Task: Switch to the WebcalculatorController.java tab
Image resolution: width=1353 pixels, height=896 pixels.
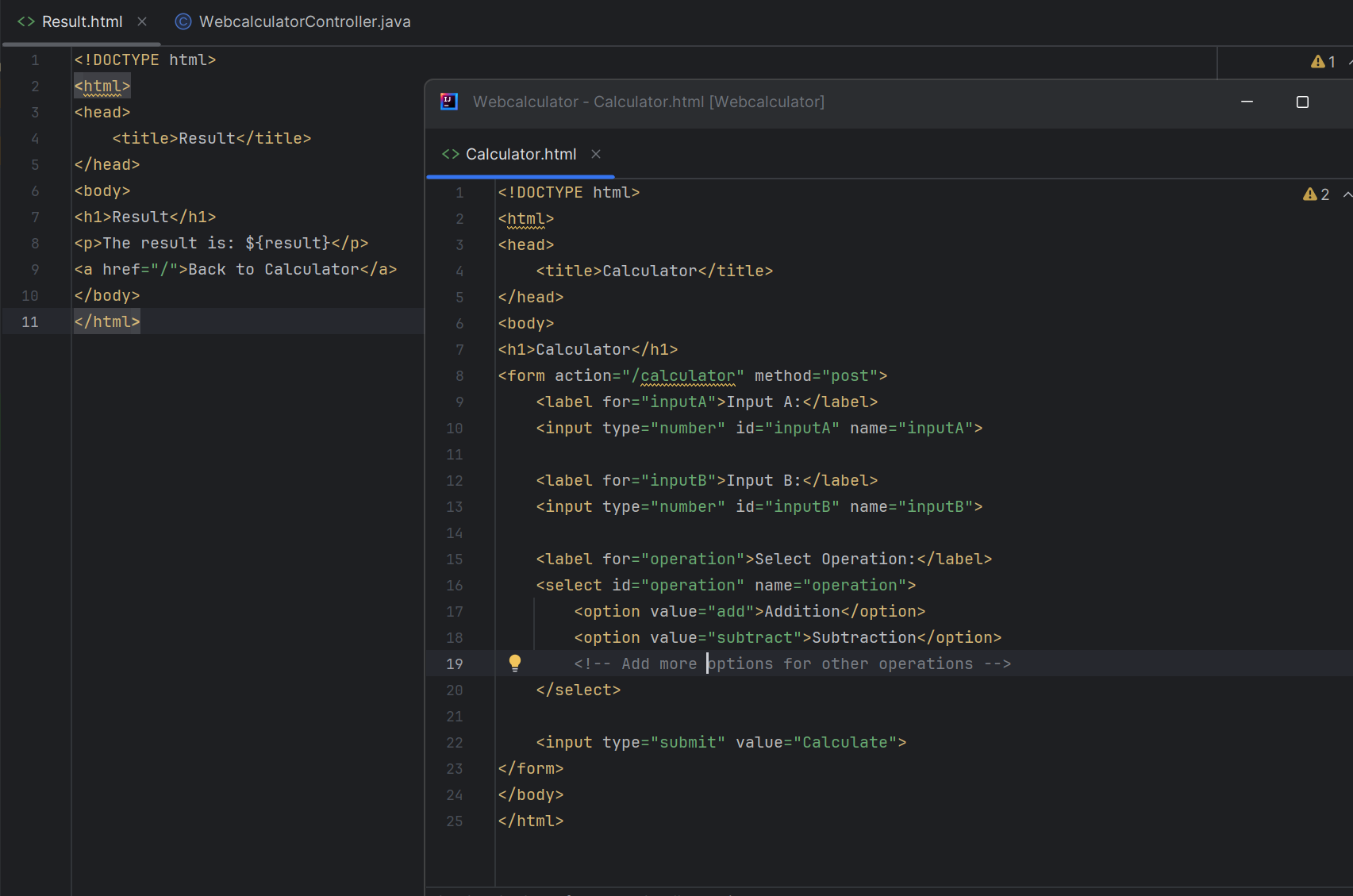Action: (x=306, y=21)
